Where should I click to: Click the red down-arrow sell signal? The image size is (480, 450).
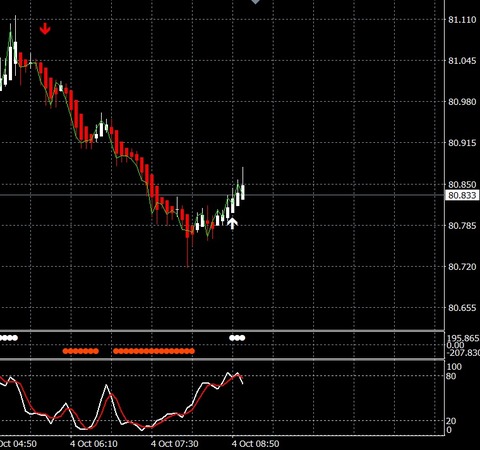45,29
